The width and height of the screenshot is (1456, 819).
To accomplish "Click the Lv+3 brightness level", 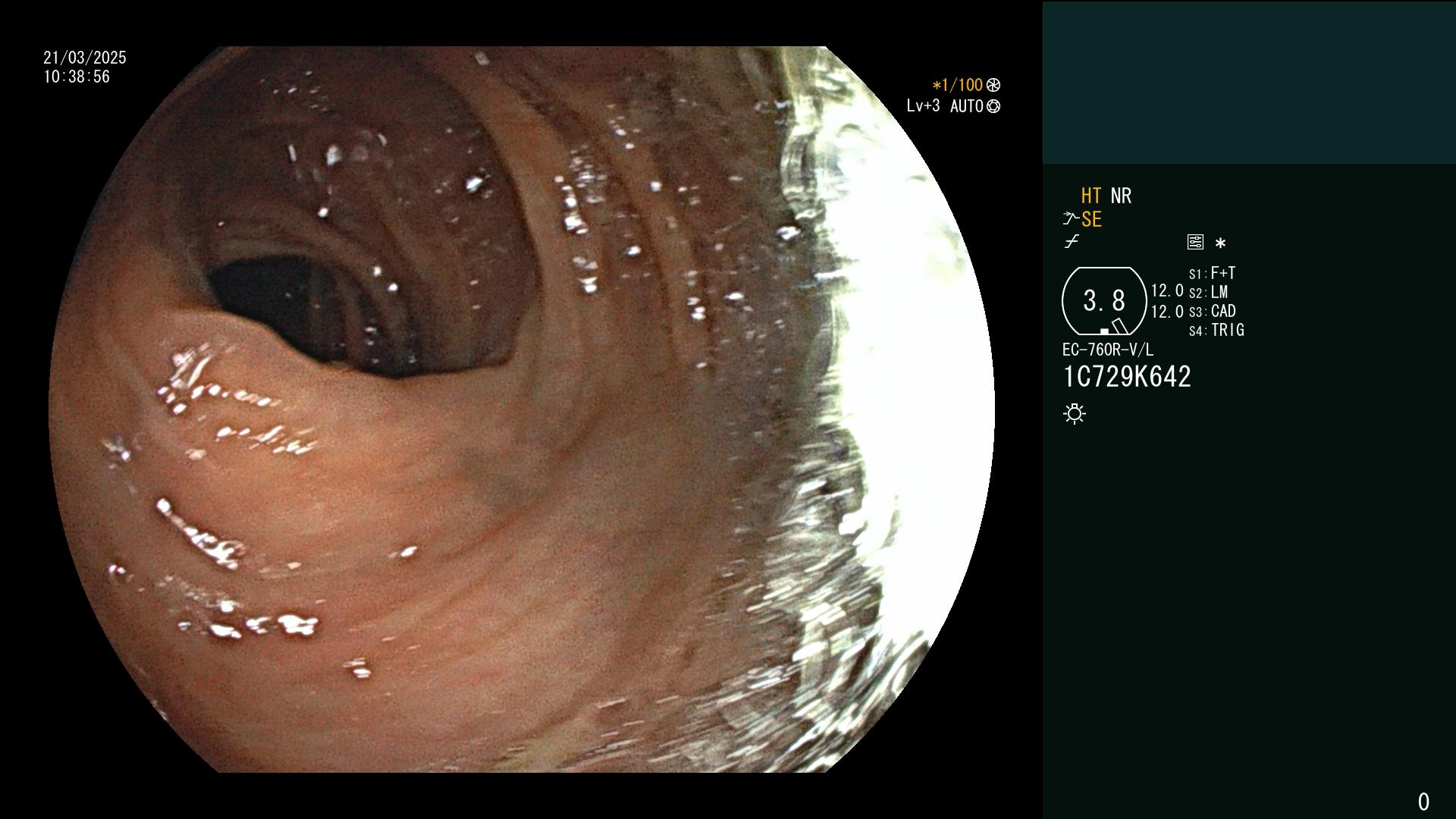I will pyautogui.click(x=923, y=106).
